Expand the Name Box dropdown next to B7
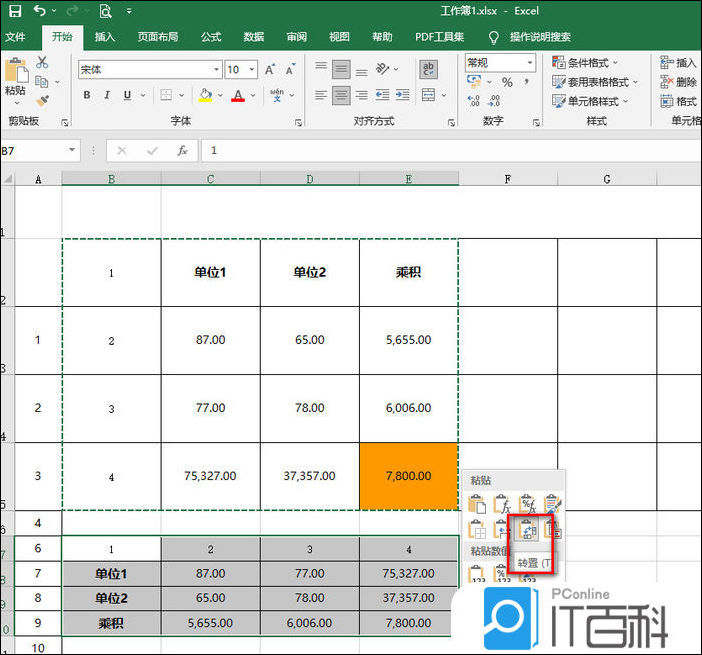This screenshot has height=655, width=702. point(72,150)
